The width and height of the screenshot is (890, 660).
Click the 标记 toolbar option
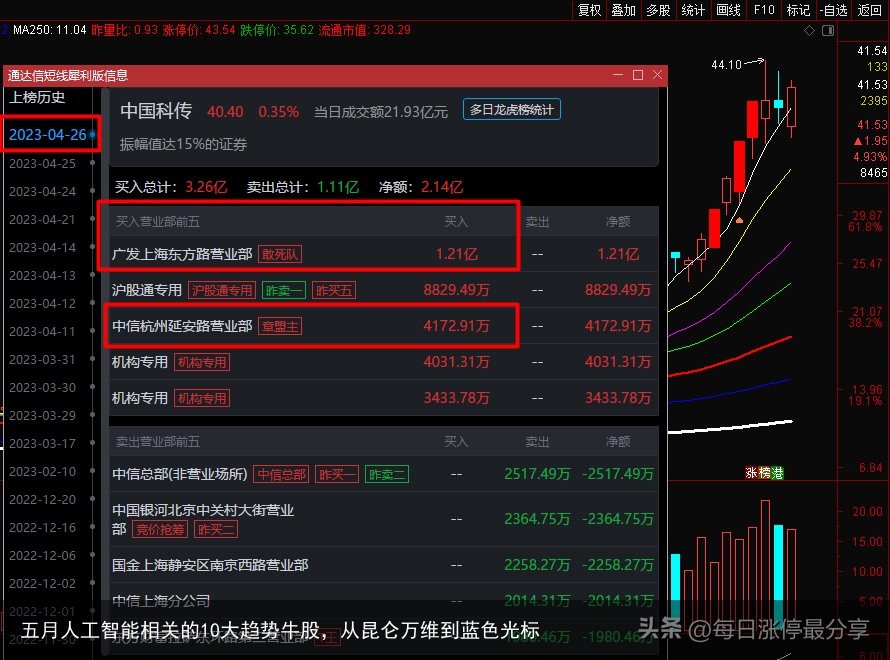pos(798,10)
